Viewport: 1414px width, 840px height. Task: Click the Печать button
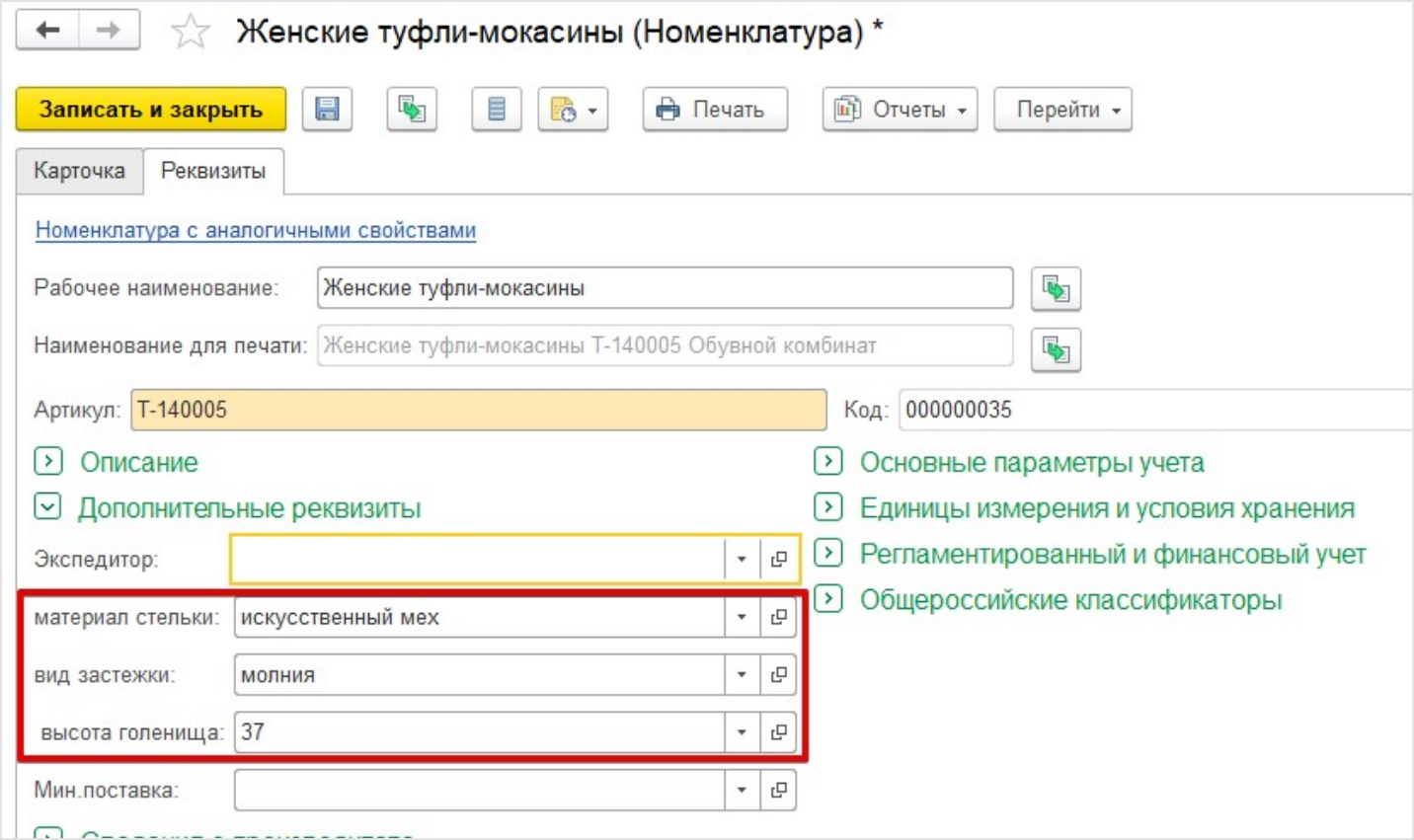pos(715,110)
